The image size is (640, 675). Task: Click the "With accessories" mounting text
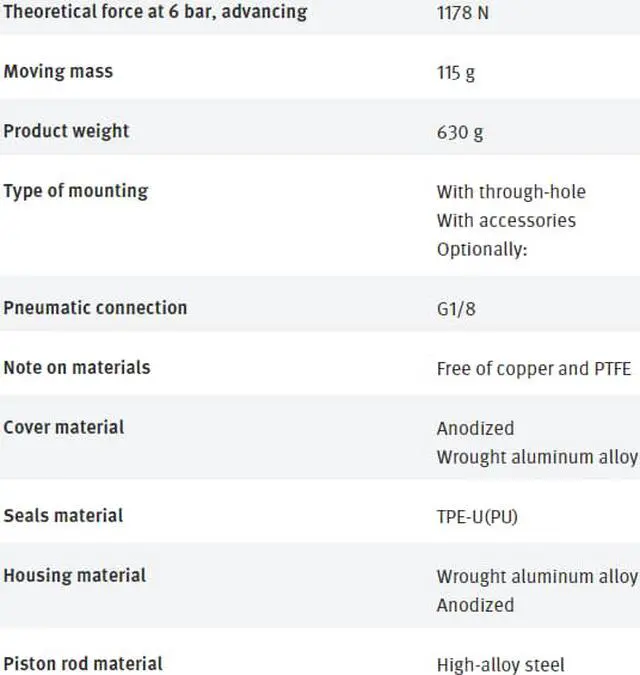pyautogui.click(x=506, y=220)
